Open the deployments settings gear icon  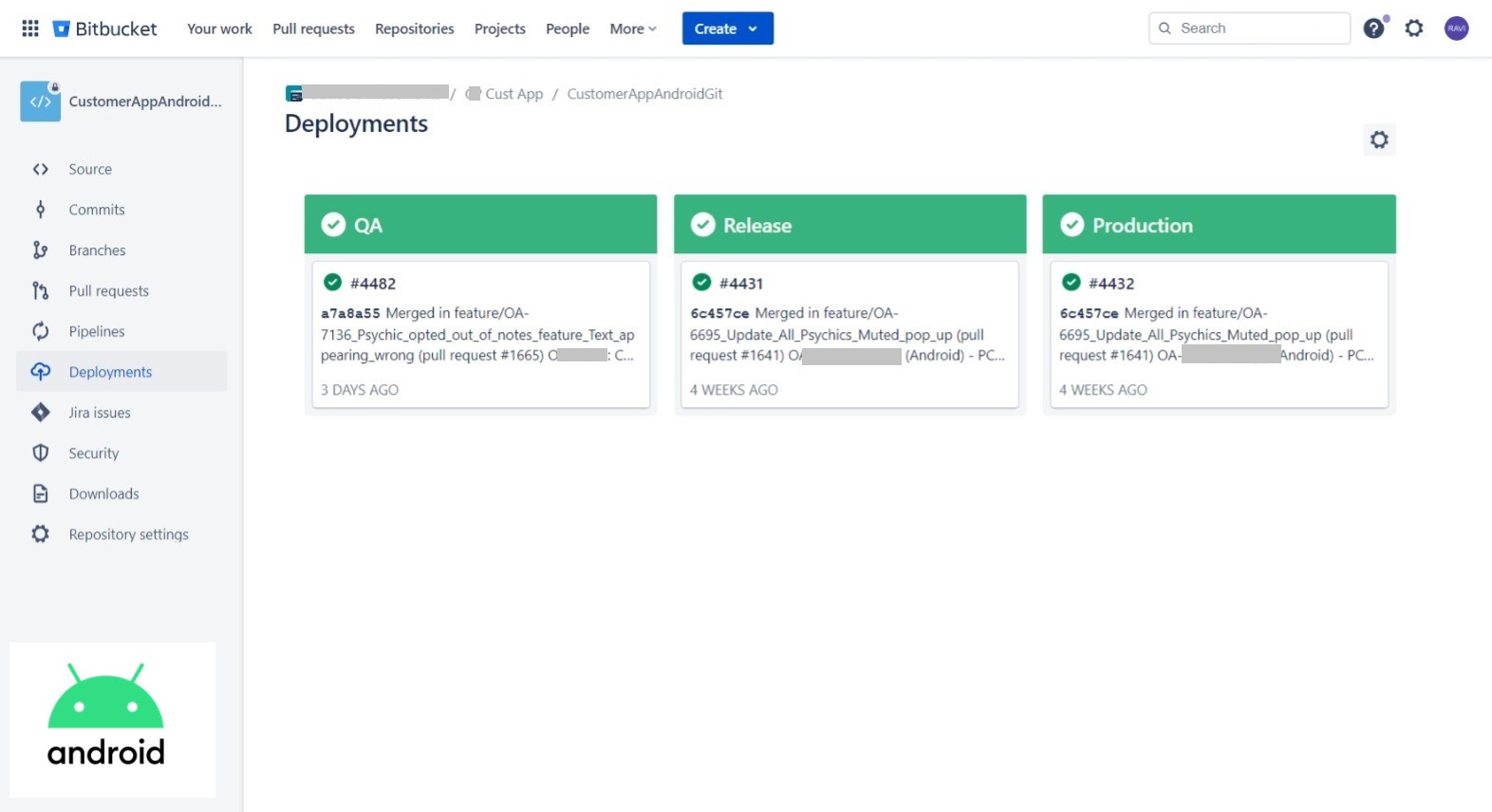pyautogui.click(x=1379, y=140)
